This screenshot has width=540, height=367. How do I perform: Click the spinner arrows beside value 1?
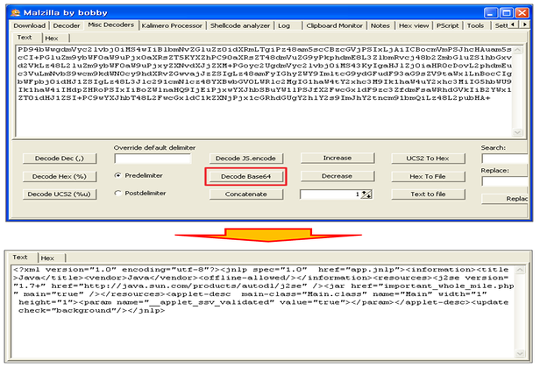(x=366, y=195)
